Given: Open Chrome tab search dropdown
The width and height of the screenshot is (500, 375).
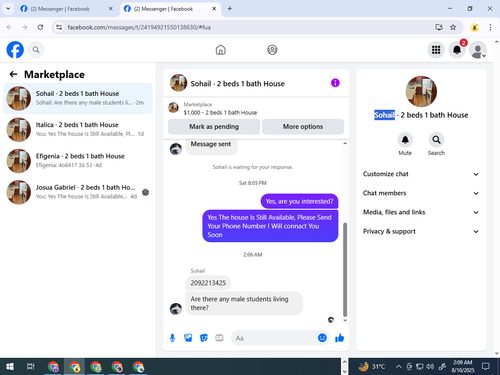Looking at the screenshot, I should 8,9.
